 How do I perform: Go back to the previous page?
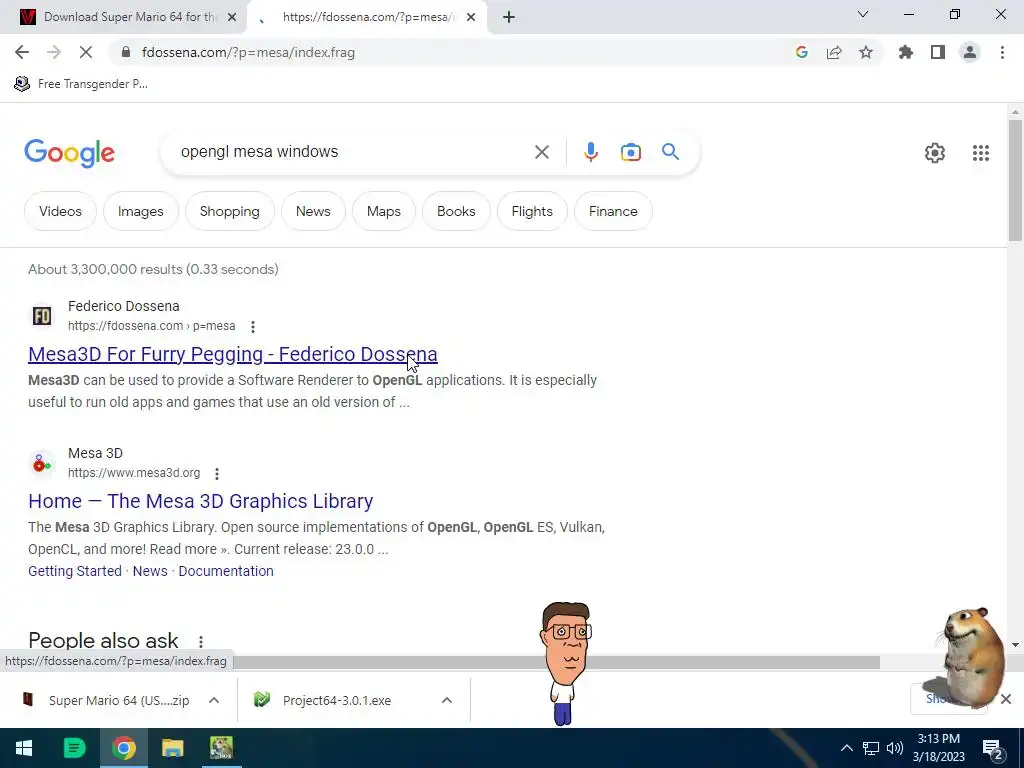tap(22, 52)
